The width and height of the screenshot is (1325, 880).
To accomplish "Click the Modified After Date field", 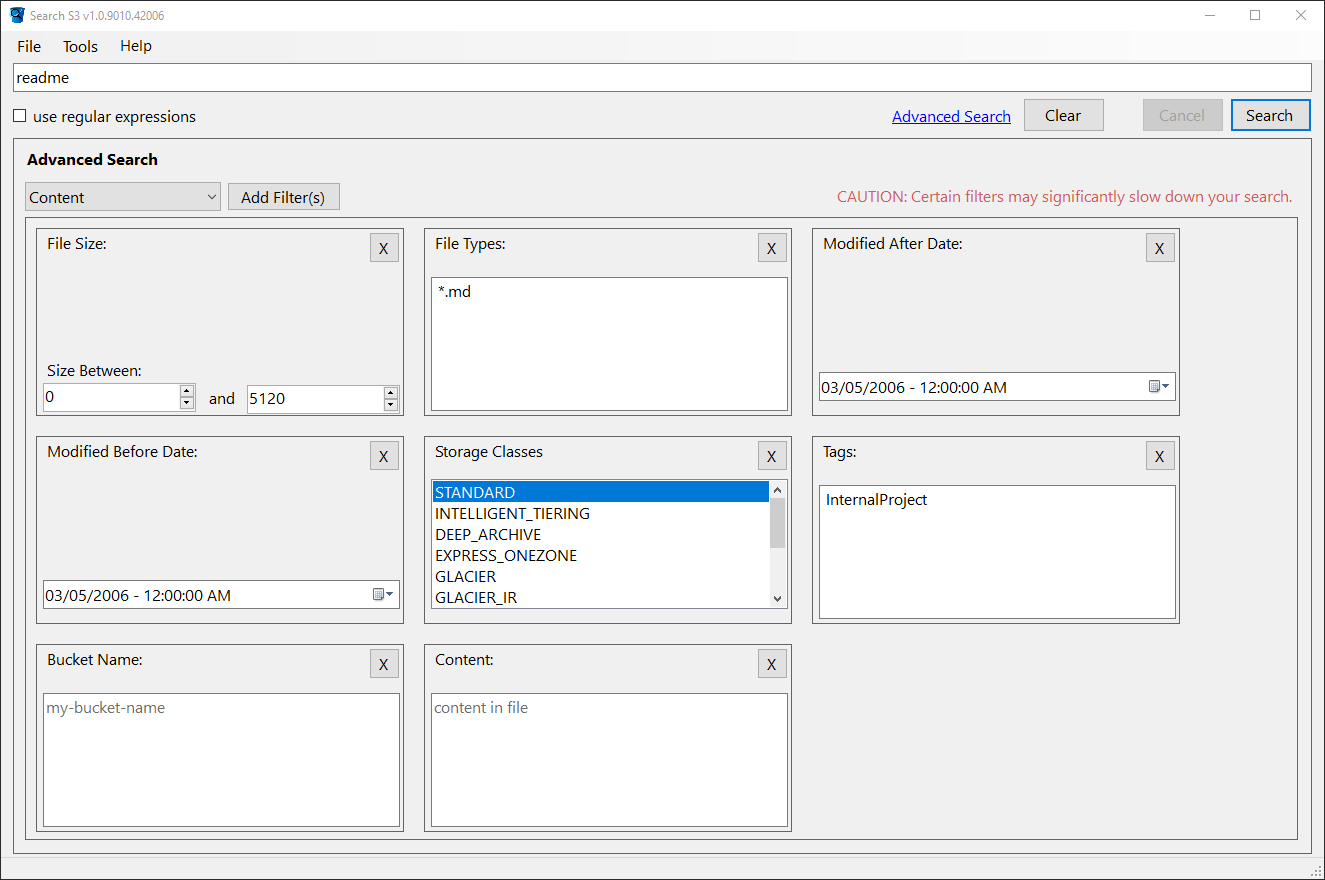I will pyautogui.click(x=997, y=387).
